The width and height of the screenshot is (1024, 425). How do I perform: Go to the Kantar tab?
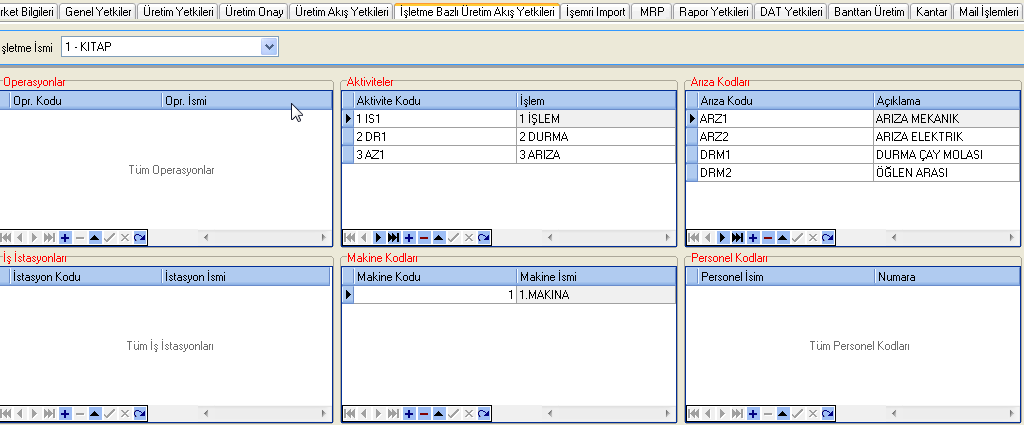pos(931,12)
